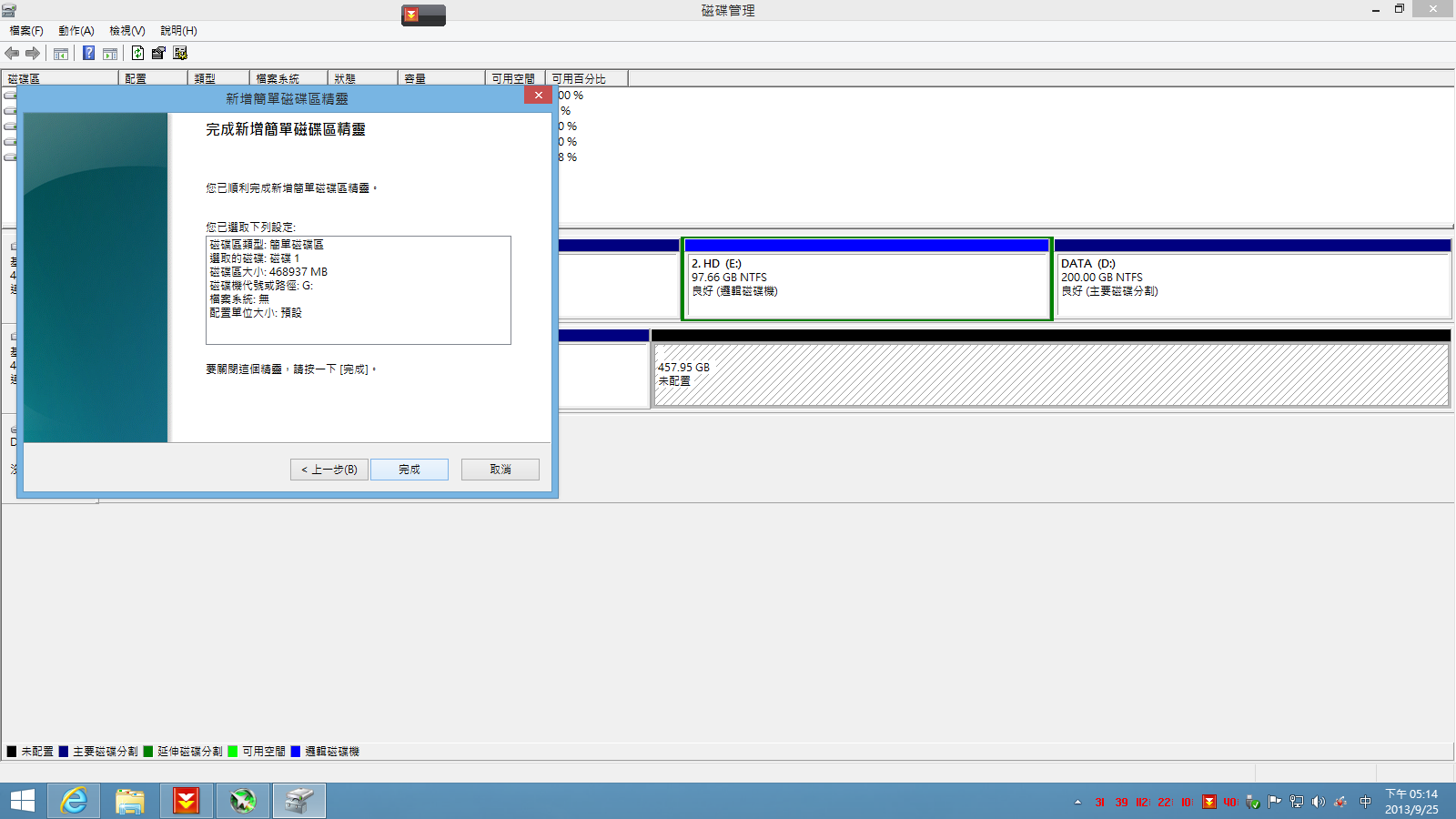The image size is (1456, 819).
Task: Click the Disk Management title bar icon
Action: click(x=9, y=10)
